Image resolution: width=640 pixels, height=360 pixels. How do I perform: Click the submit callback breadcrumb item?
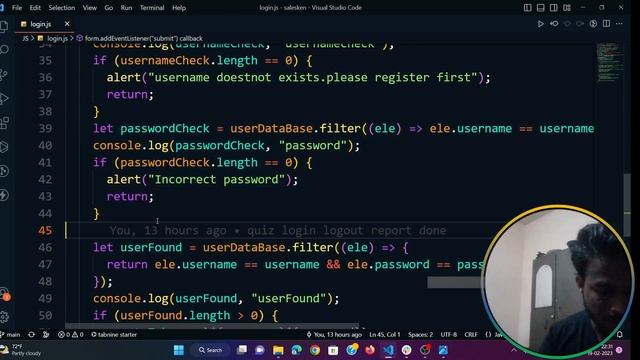click(x=143, y=38)
